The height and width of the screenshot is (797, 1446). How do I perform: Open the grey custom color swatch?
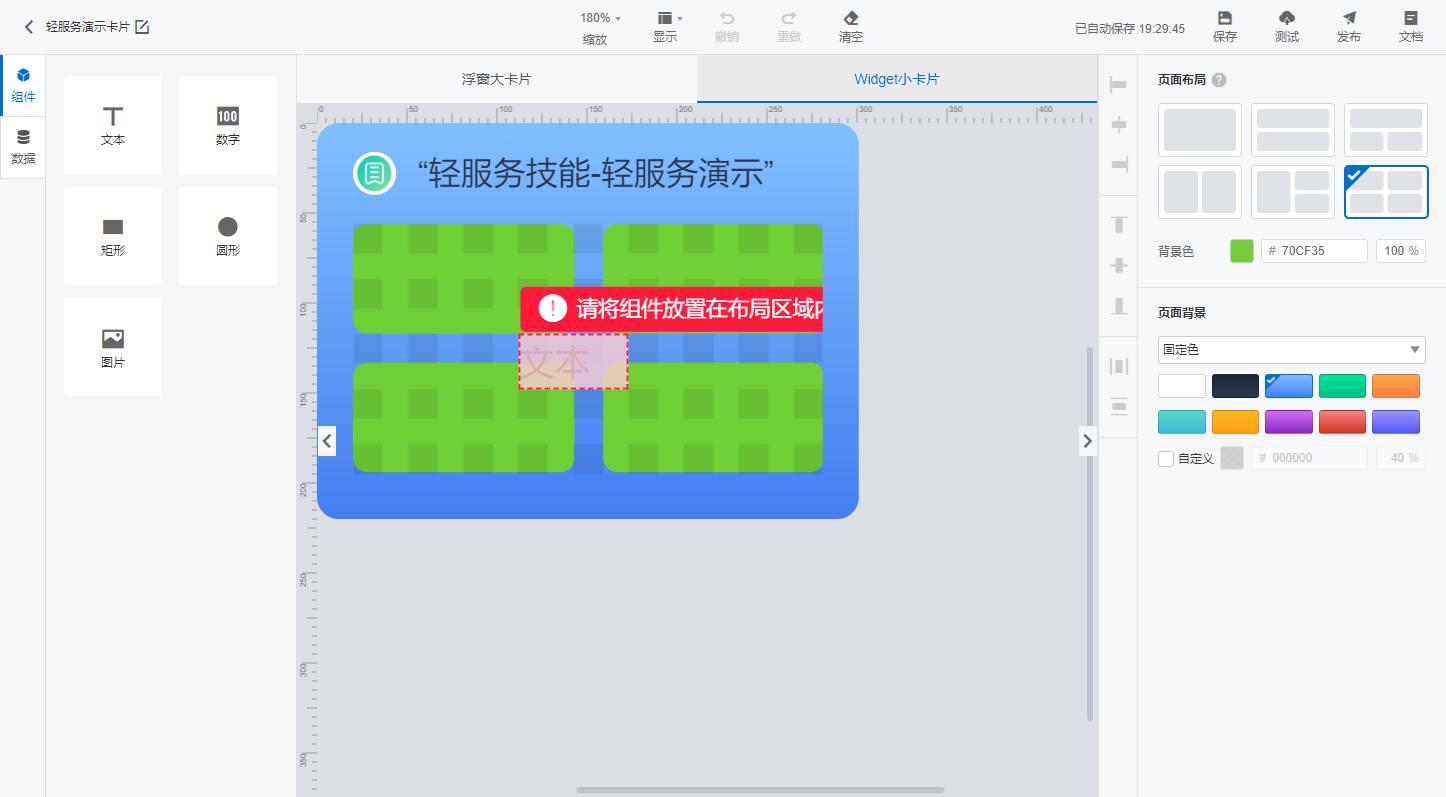click(1232, 458)
